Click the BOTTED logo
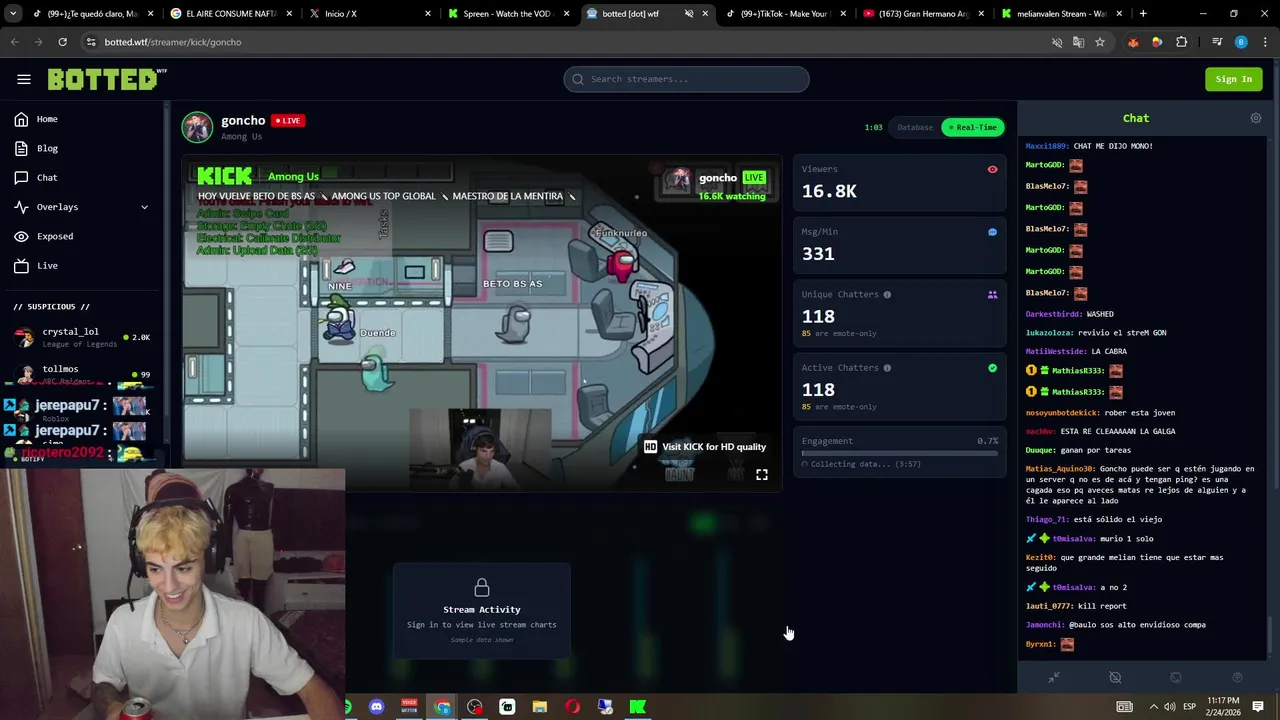 coord(107,79)
